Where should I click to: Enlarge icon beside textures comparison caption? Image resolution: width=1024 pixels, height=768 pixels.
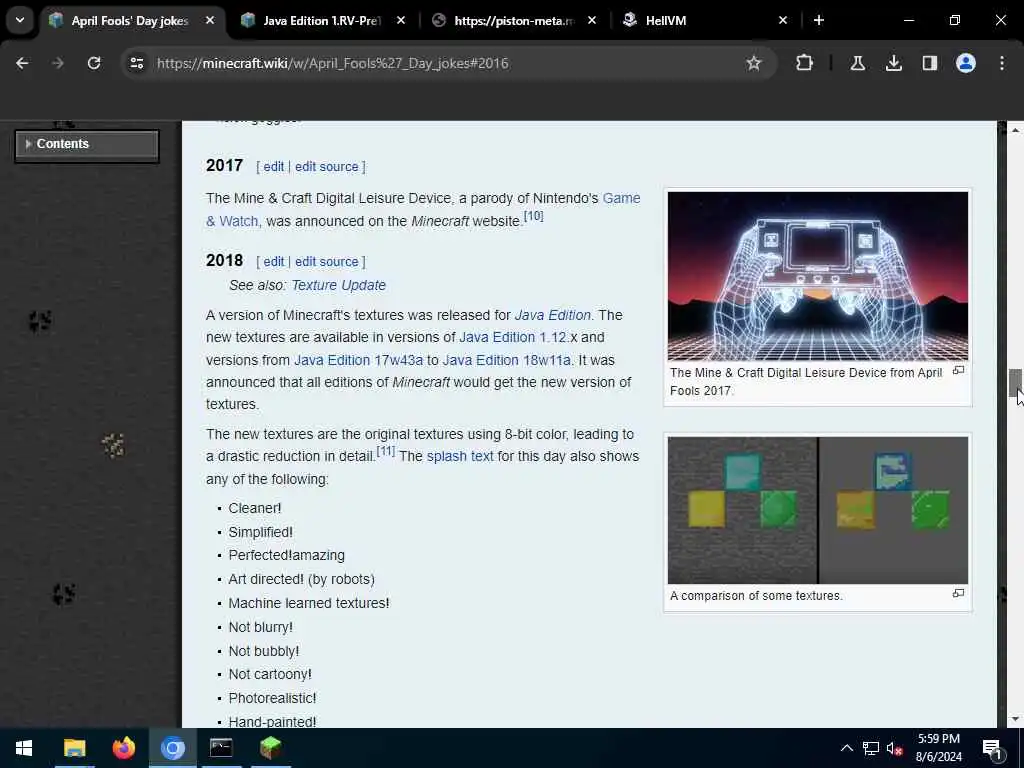click(958, 593)
